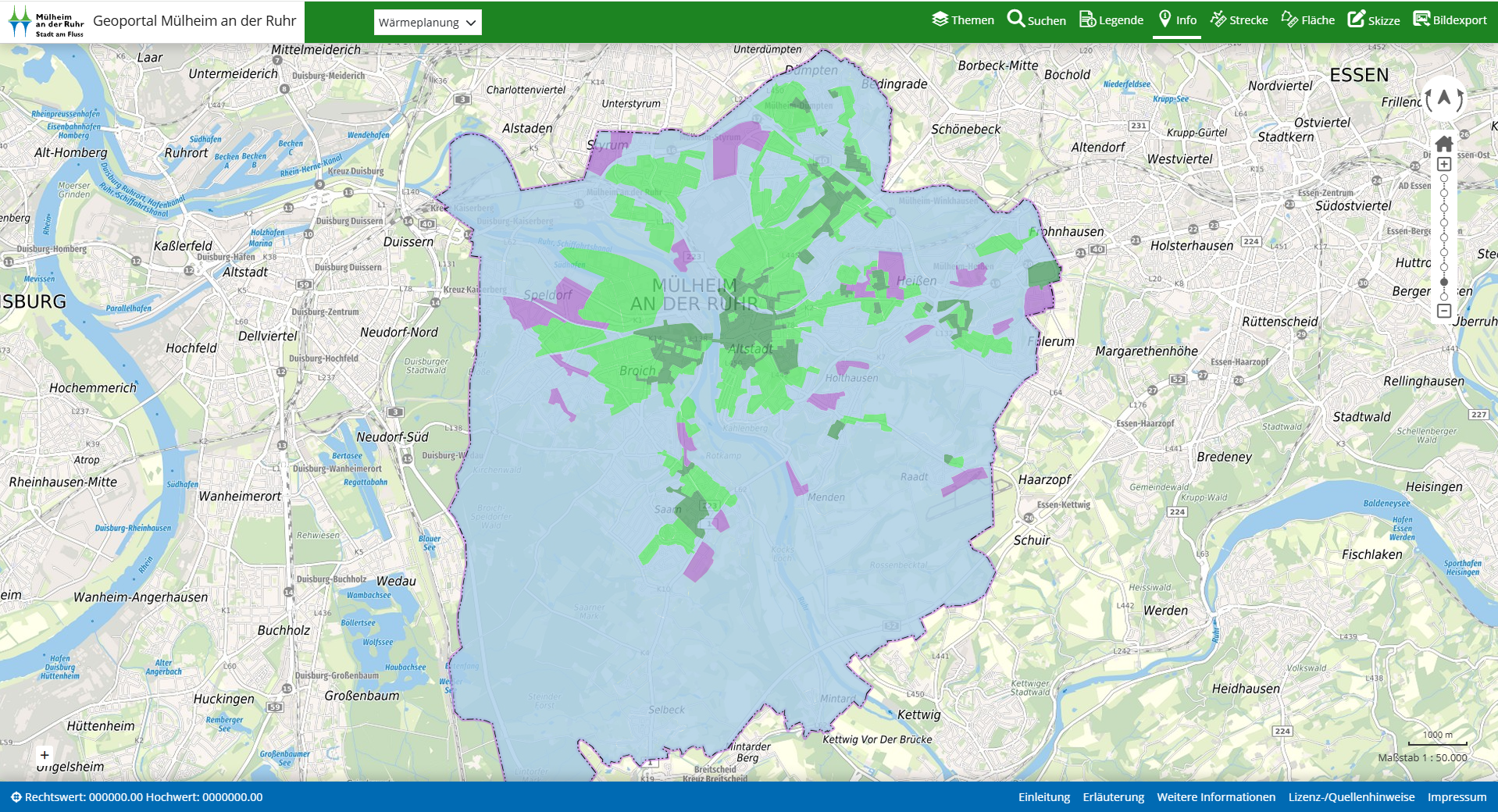Open the Weitere Informationen link
The height and width of the screenshot is (812, 1498).
click(x=1216, y=797)
